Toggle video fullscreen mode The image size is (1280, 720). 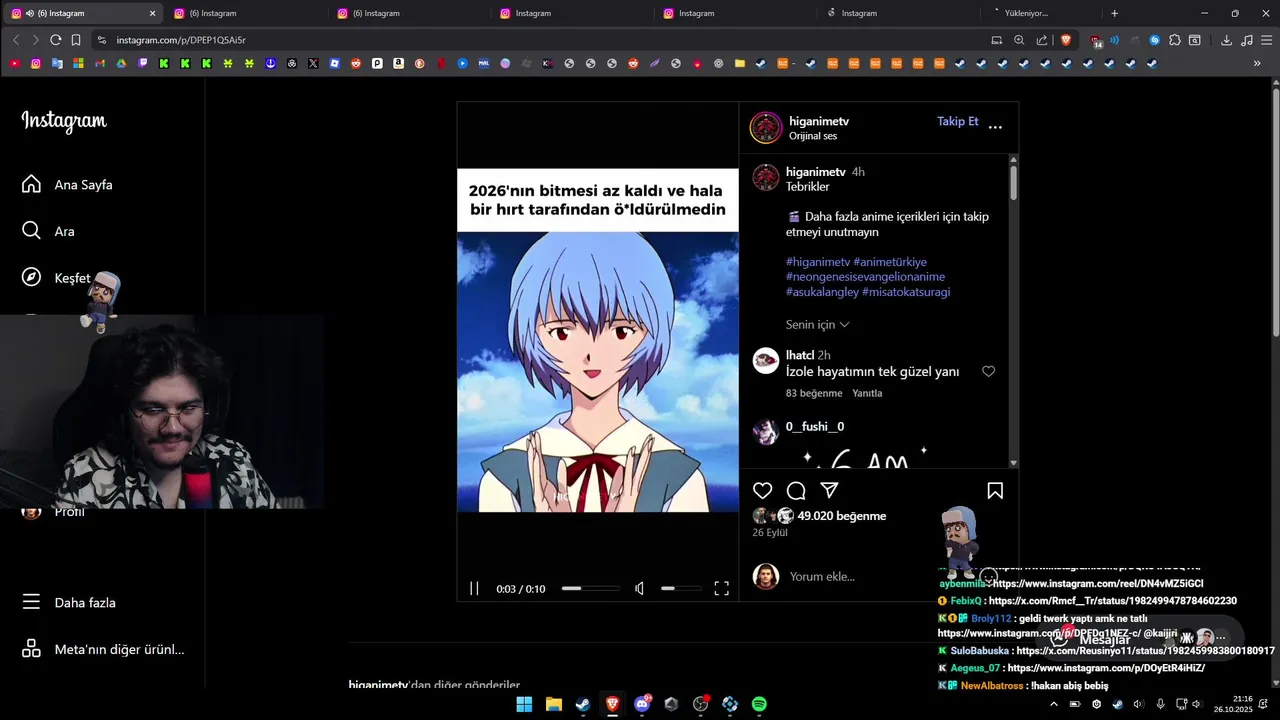(721, 589)
